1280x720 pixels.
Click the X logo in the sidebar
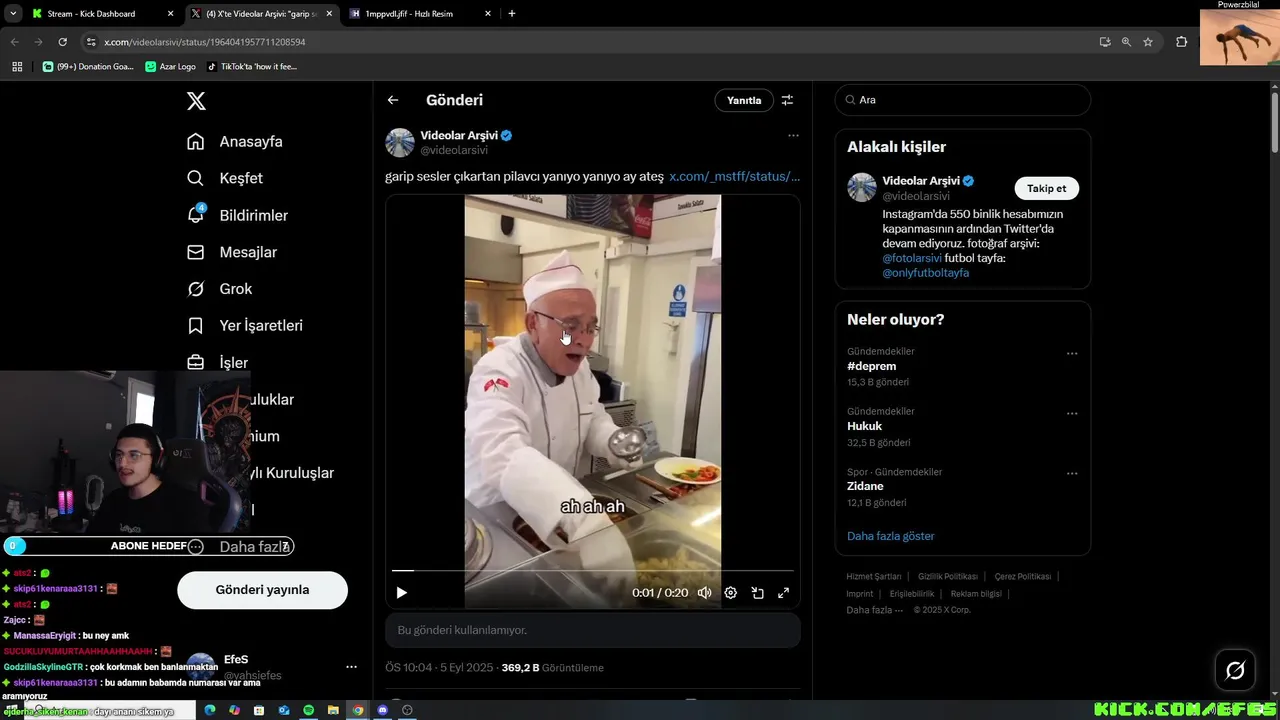[196, 101]
